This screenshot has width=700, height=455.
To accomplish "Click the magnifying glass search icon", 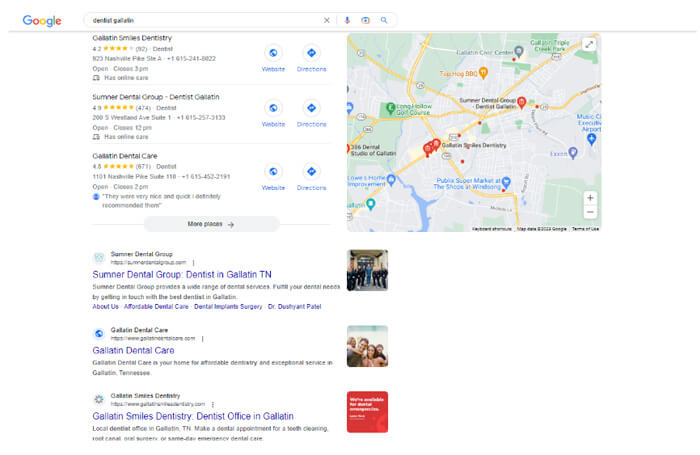I will (x=384, y=20).
